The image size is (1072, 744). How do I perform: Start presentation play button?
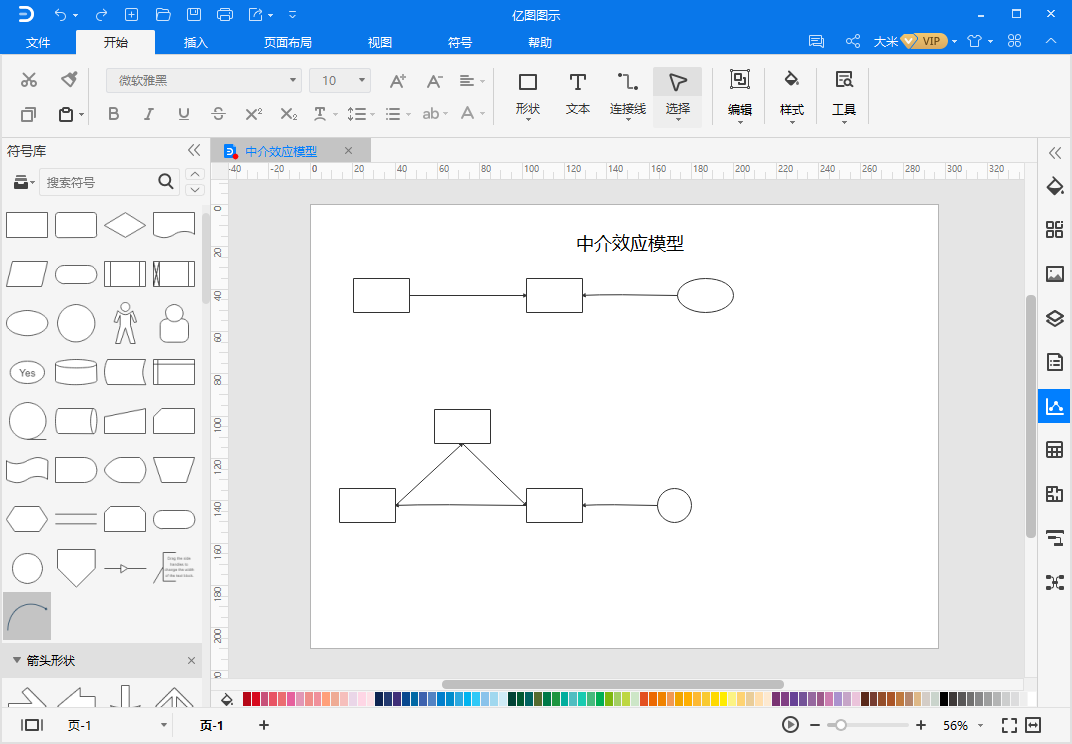coord(790,725)
